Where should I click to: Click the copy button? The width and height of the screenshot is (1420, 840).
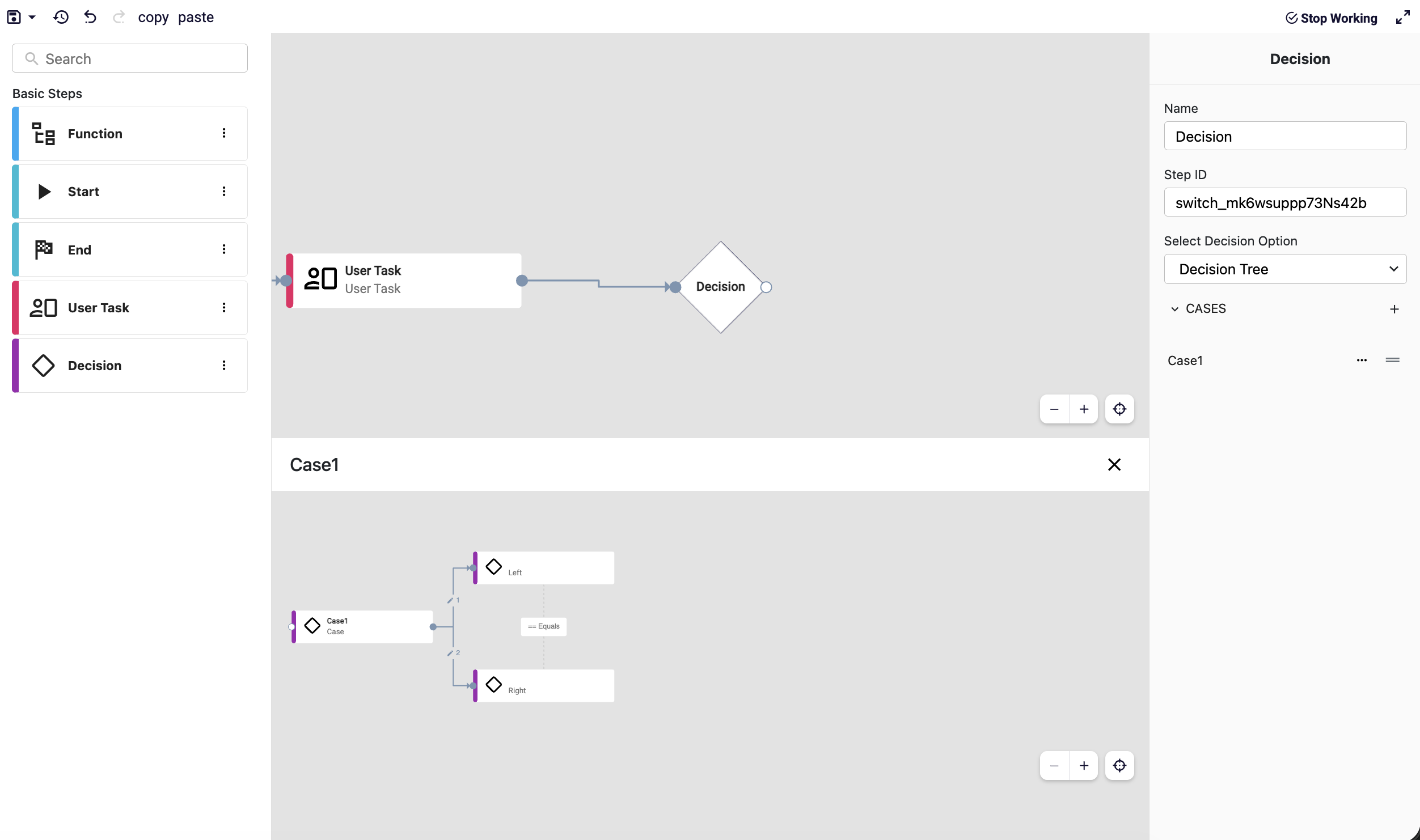tap(153, 17)
